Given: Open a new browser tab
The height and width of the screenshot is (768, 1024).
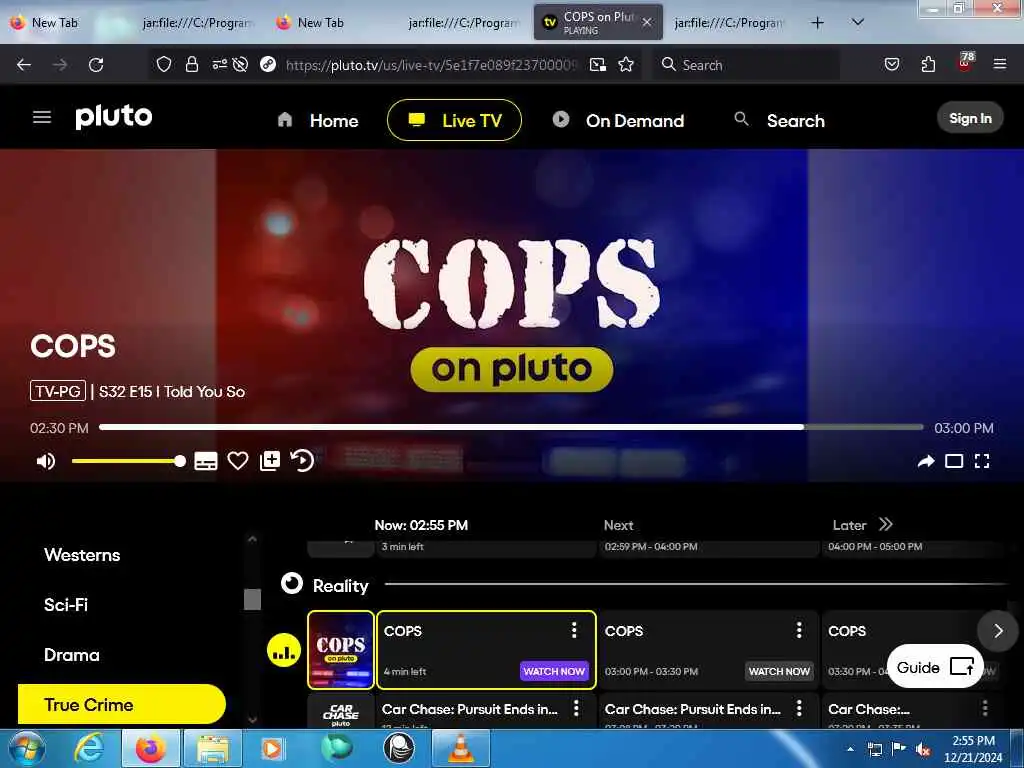Looking at the screenshot, I should pos(817,23).
